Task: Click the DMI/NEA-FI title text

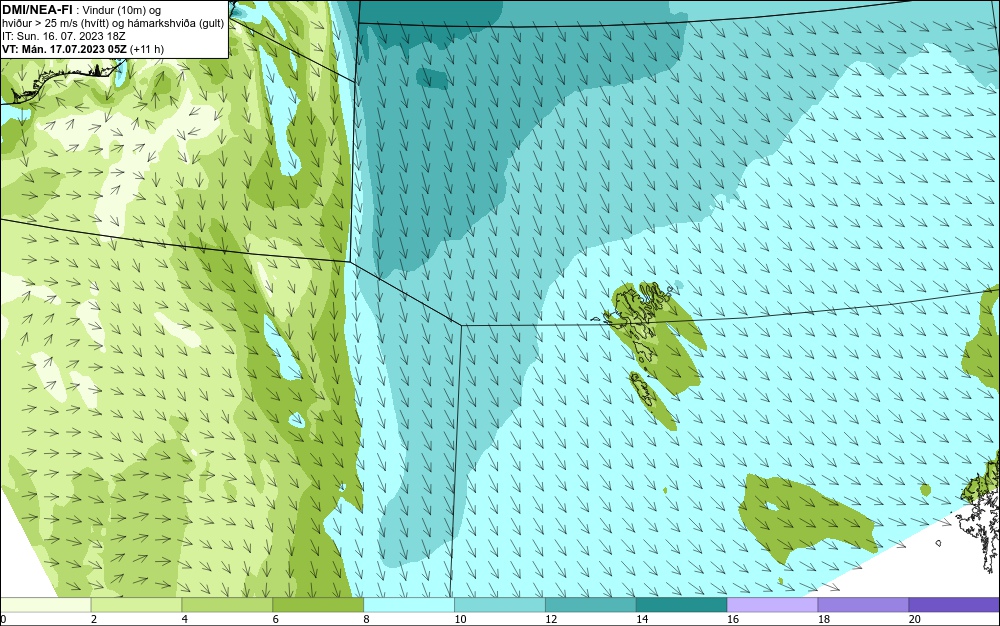Action: coord(37,10)
